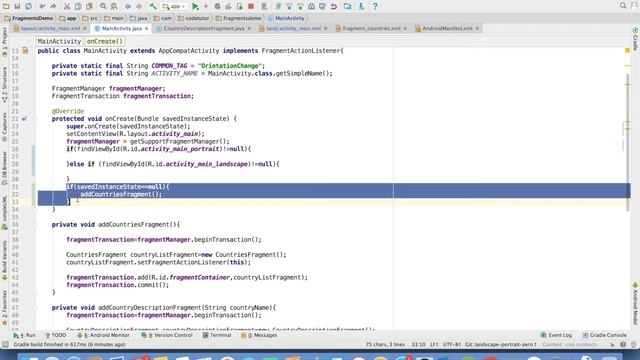Viewport: 640px width, 360px height.
Task: Navigate forward using the blue right arrow
Action: pyautogui.click(x=139, y=6)
